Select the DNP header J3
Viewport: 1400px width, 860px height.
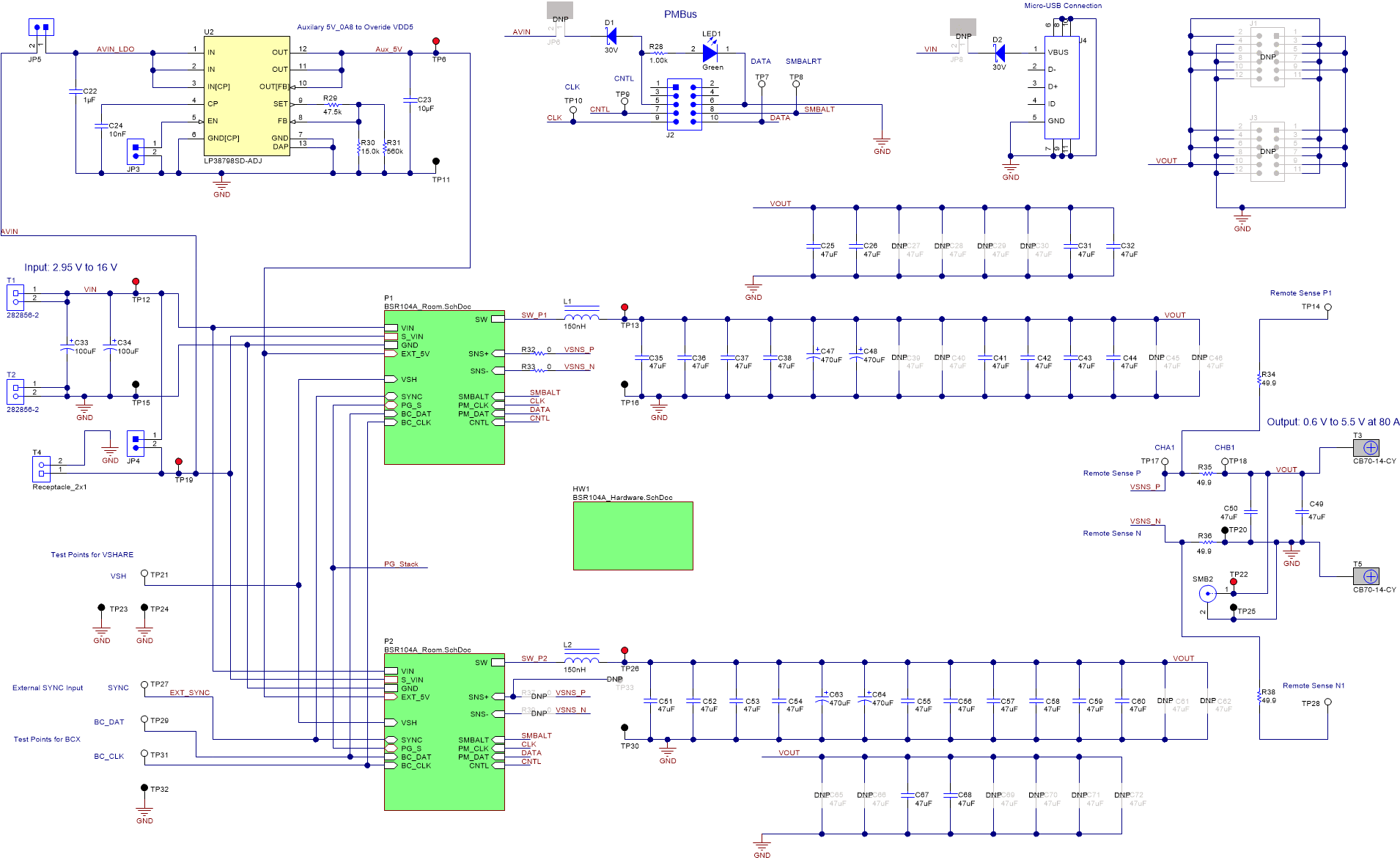1268,150
